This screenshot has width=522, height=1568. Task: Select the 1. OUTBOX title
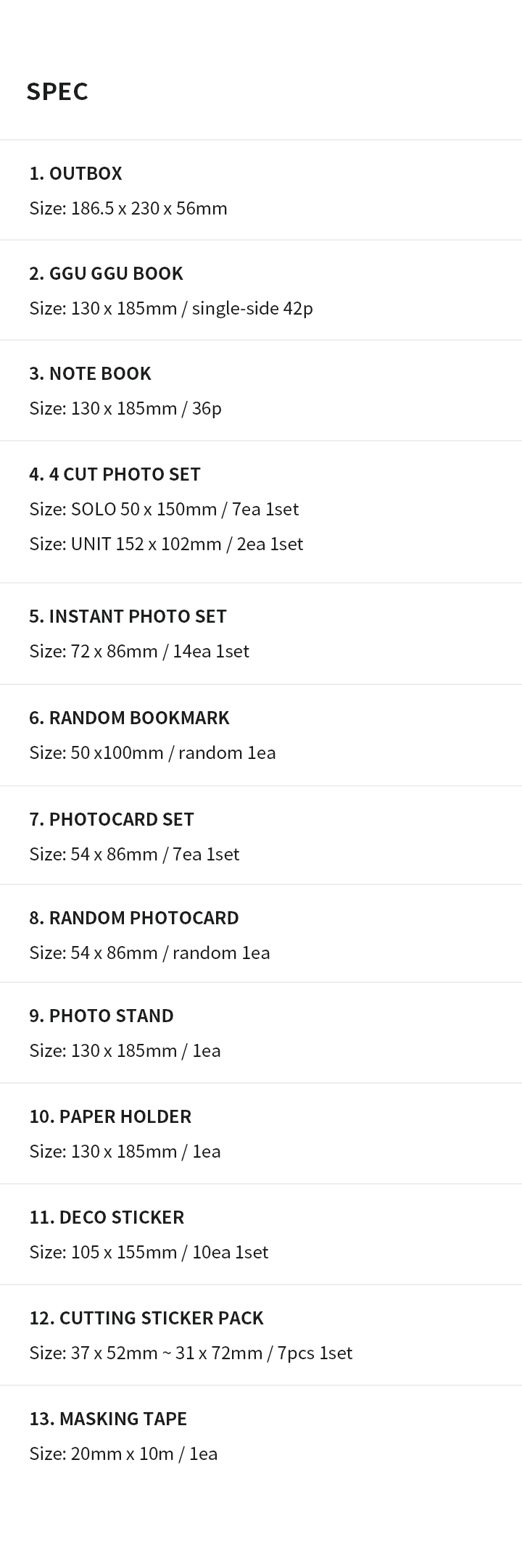75,173
